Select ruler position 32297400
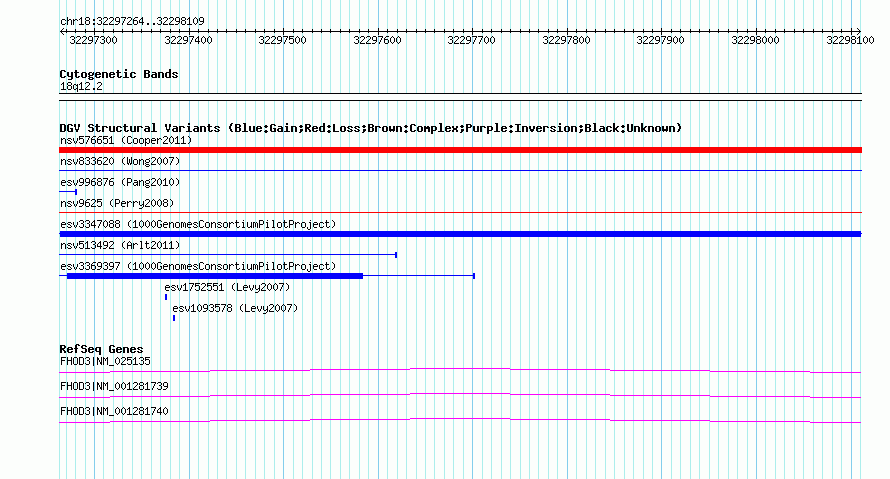This screenshot has width=890, height=479. pyautogui.click(x=188, y=40)
